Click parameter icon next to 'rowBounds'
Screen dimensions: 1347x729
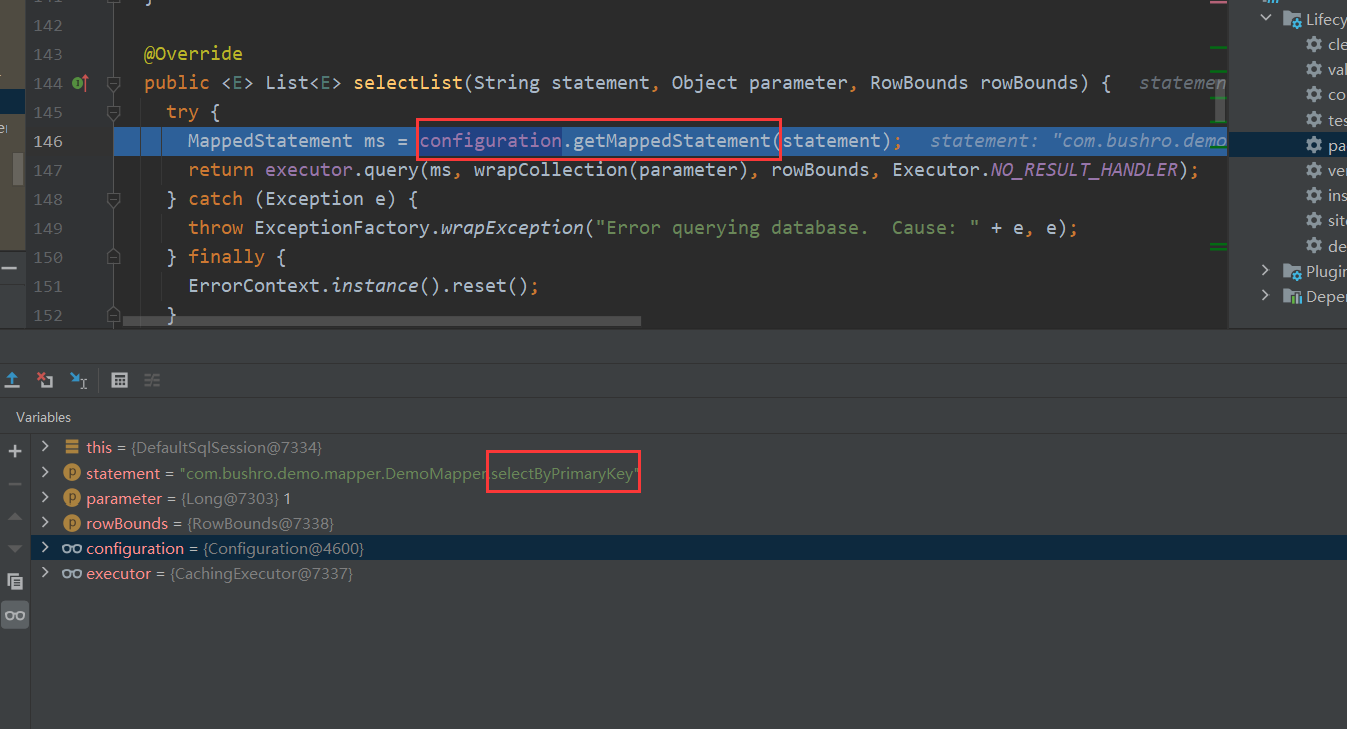click(72, 523)
